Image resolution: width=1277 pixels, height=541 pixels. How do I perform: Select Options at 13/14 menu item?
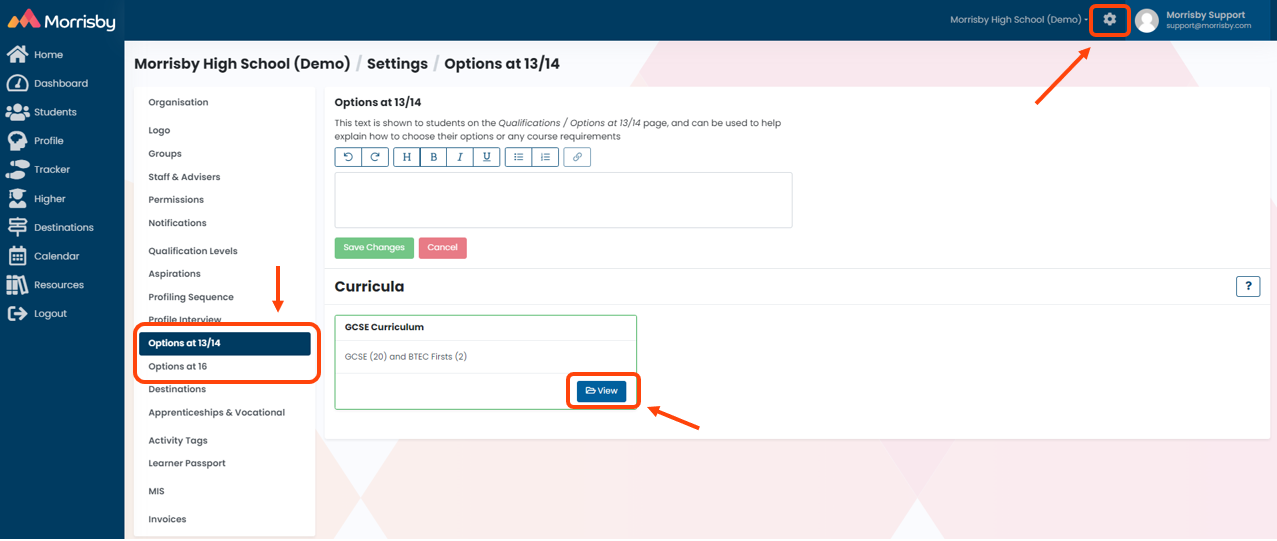225,343
